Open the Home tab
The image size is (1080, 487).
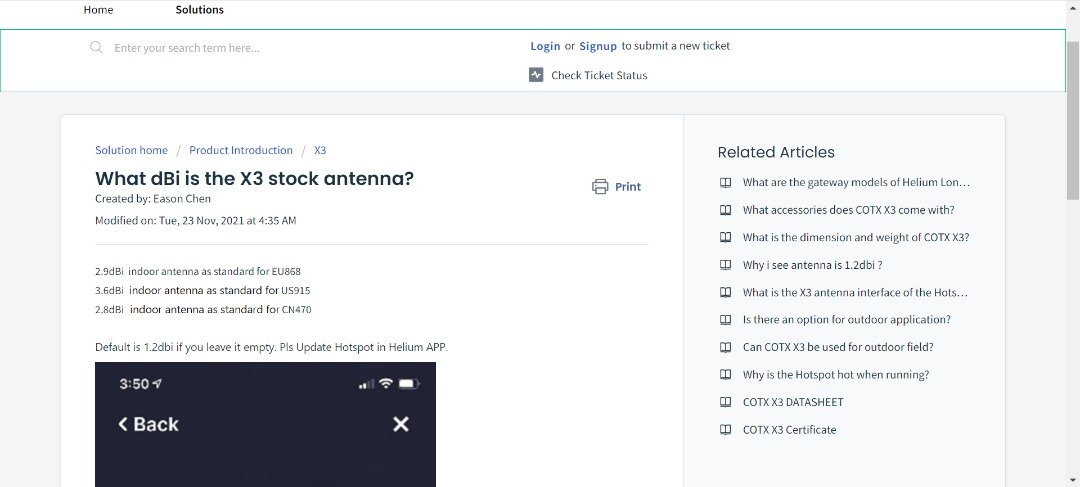[98, 10]
